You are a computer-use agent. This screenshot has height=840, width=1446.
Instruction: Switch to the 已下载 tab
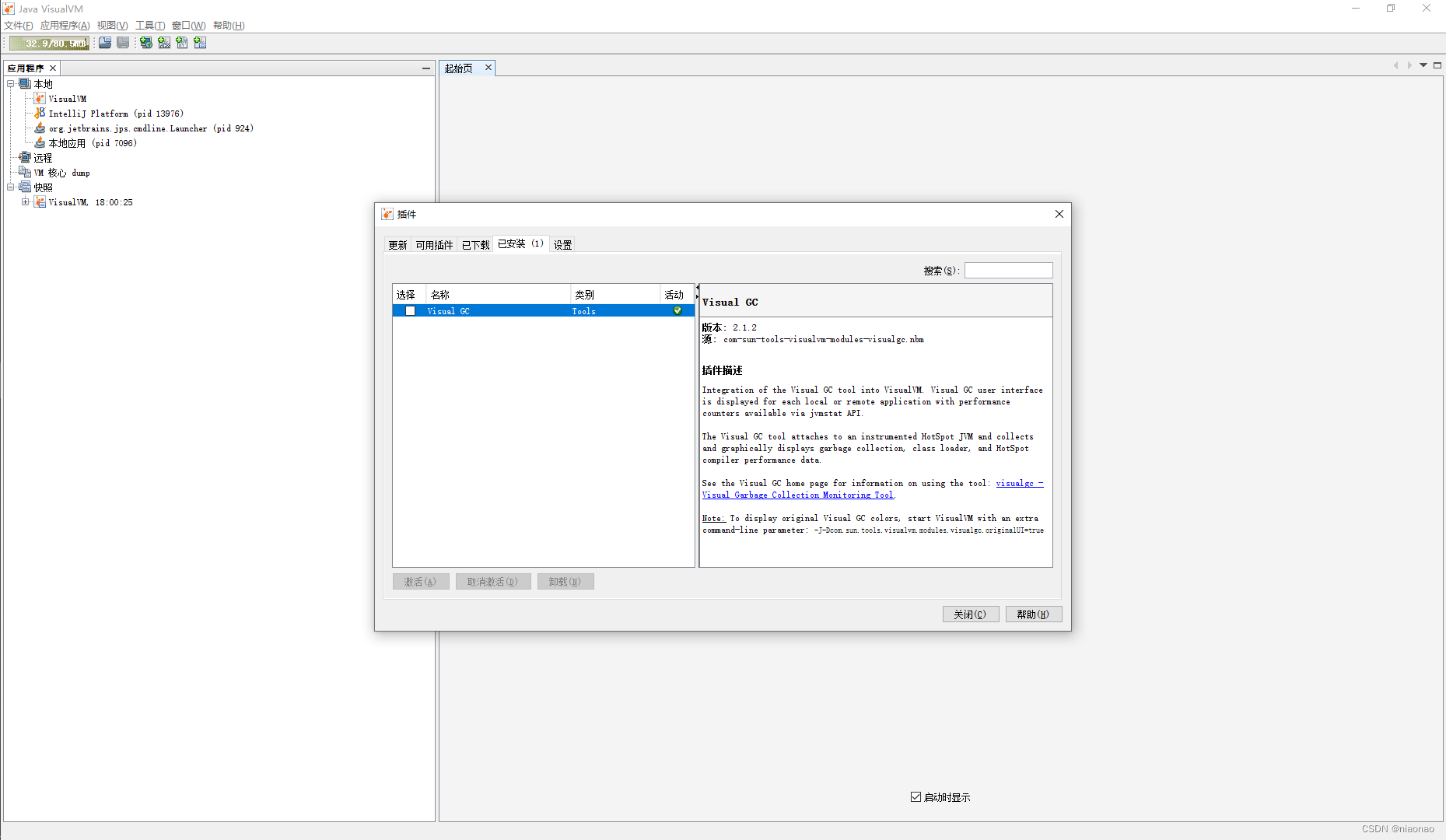point(475,245)
